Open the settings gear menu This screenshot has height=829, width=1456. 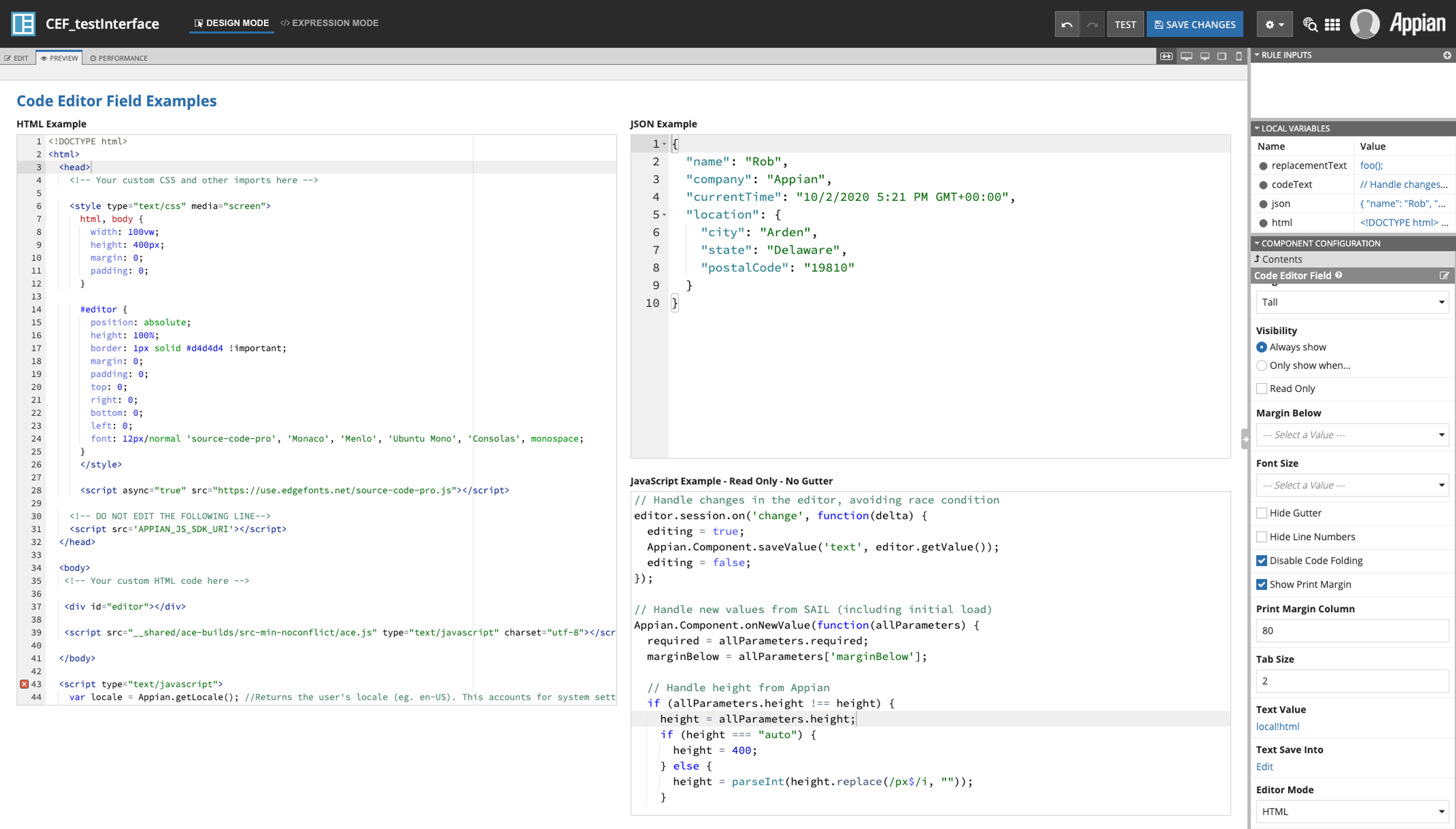[1274, 25]
